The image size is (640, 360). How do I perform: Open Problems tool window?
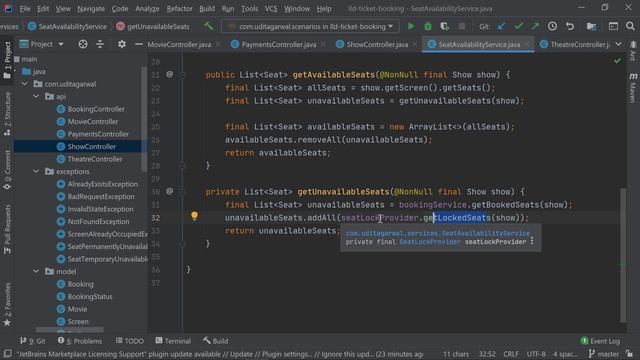tap(80, 341)
